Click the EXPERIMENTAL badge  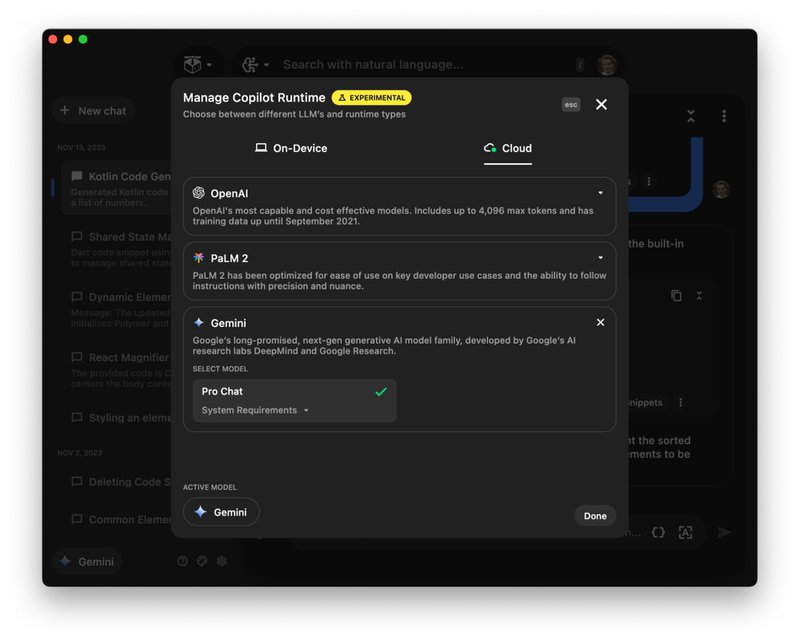tap(371, 97)
